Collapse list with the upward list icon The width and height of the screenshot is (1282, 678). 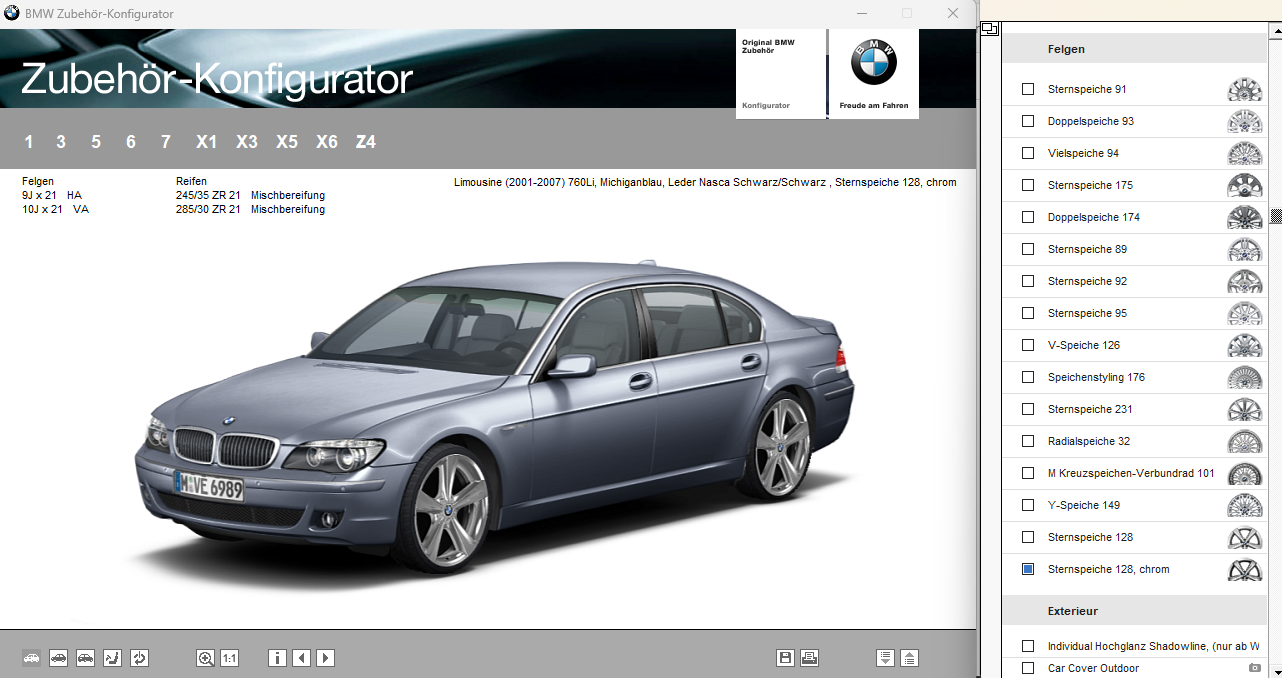point(909,658)
